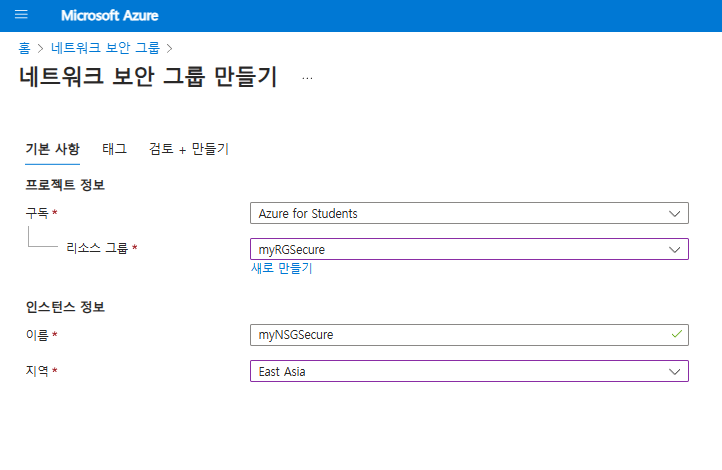Open the Azure for Students subscription dropdown
The height and width of the screenshot is (470, 722).
(460, 213)
